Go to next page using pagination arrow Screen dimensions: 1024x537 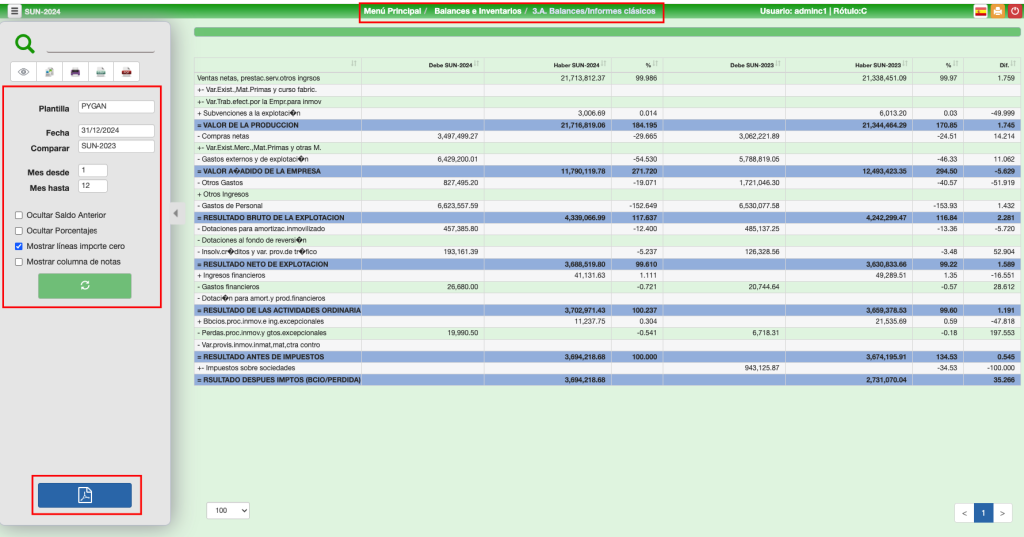1004,513
